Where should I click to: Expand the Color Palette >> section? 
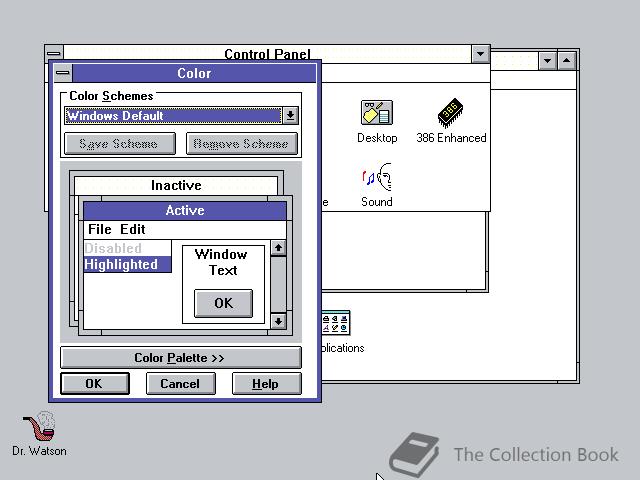[x=181, y=358]
